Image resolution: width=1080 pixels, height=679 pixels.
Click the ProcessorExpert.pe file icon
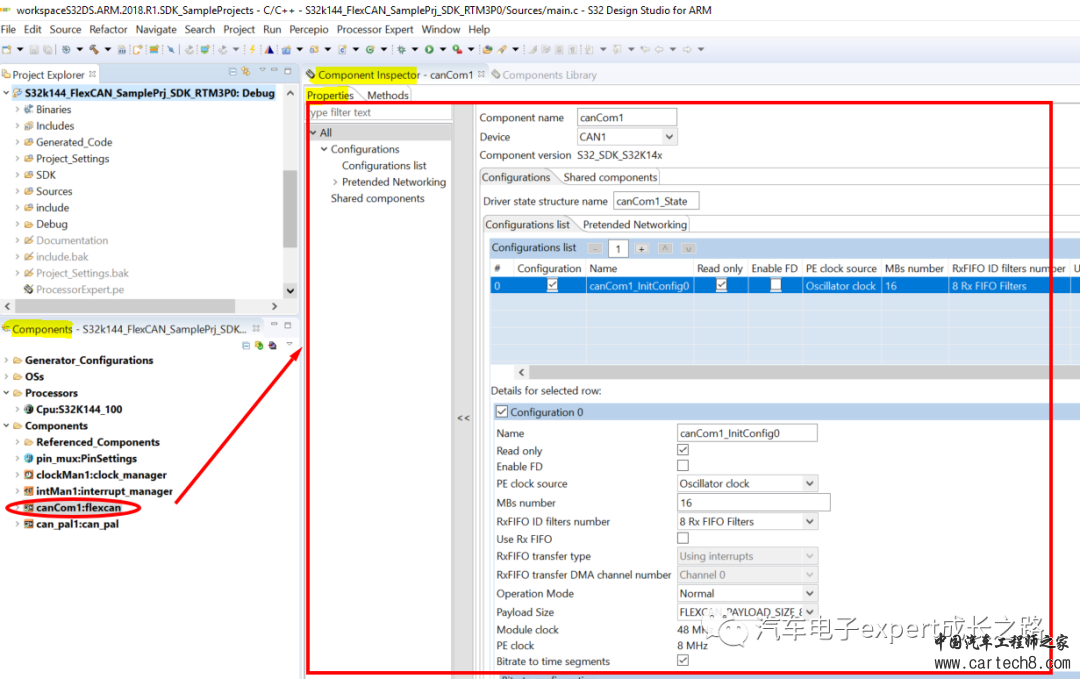click(29, 289)
